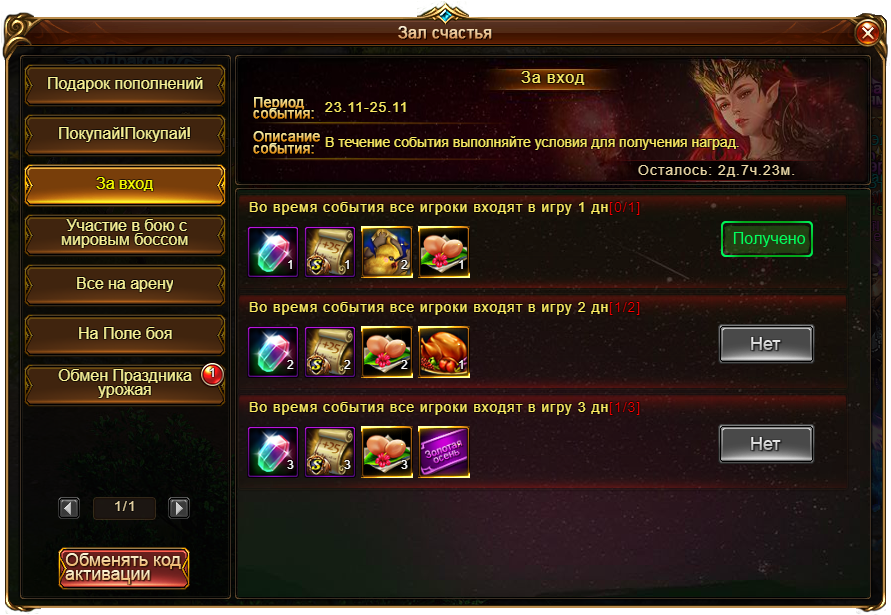This screenshot has width=891, height=615.
Task: Click the gem reward icon in day 1 row
Action: (x=273, y=252)
